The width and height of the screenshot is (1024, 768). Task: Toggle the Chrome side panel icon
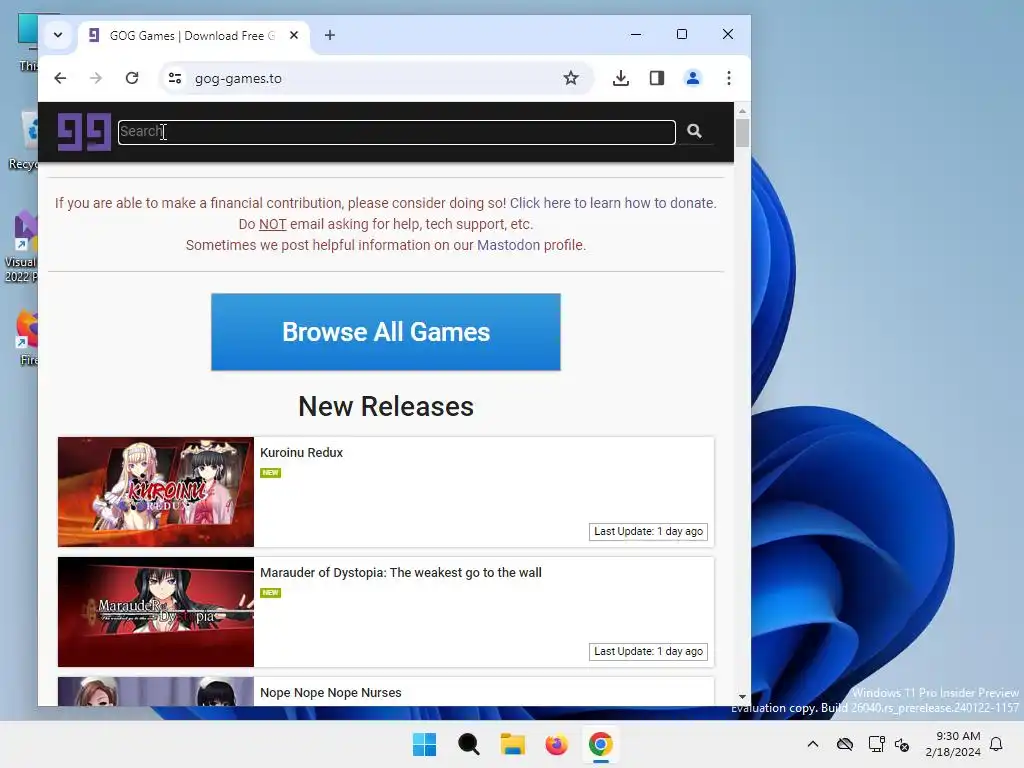pyautogui.click(x=657, y=78)
